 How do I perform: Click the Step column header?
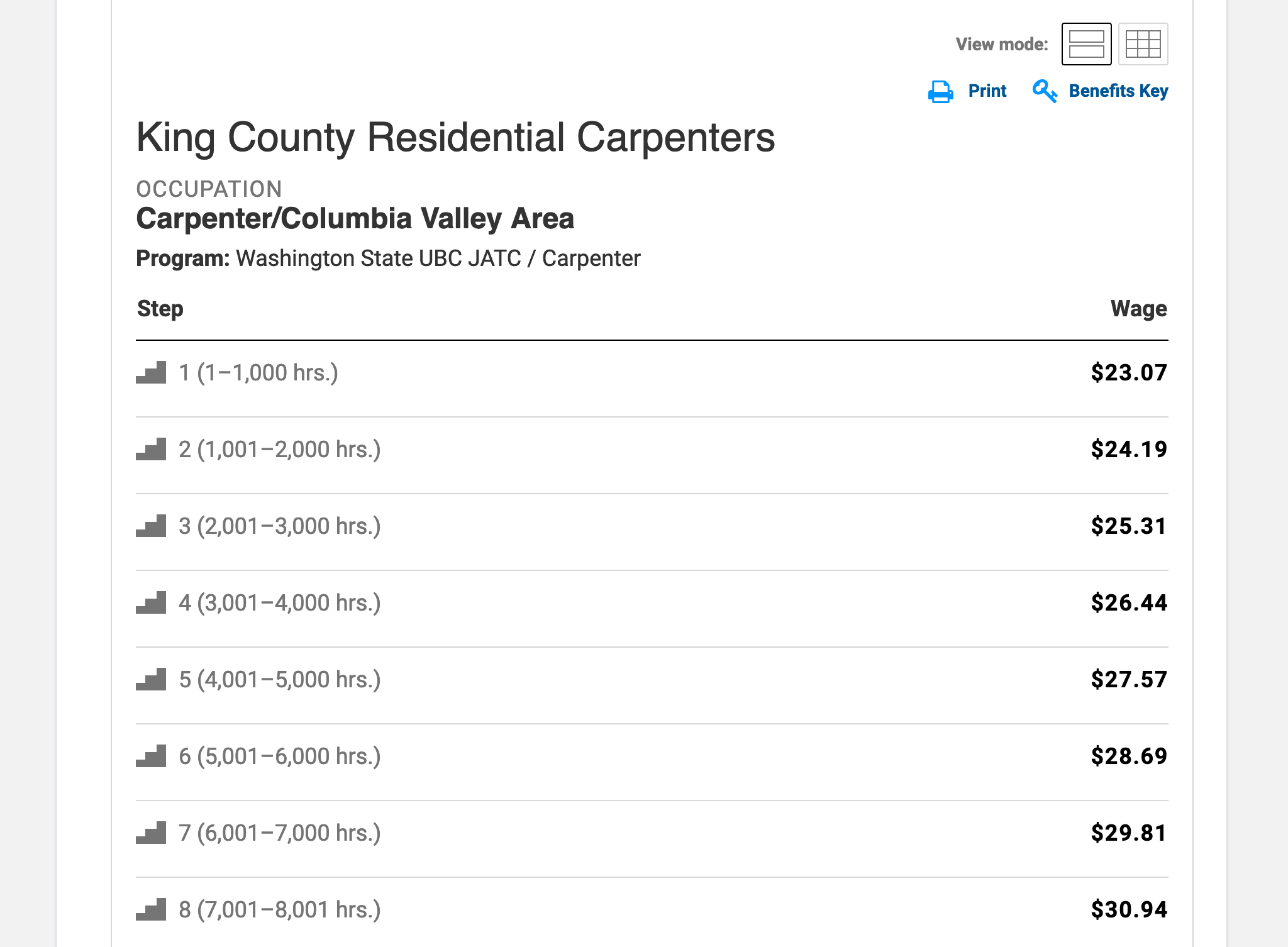(x=160, y=309)
